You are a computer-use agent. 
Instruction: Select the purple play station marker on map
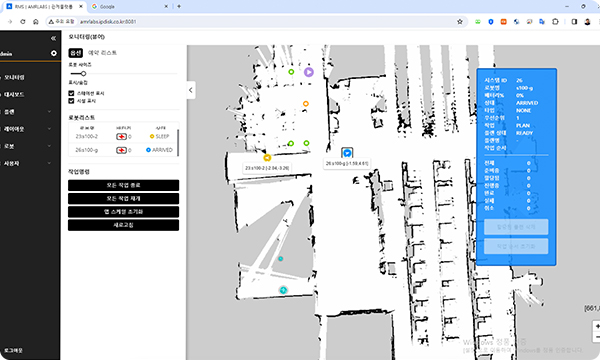coord(309,72)
